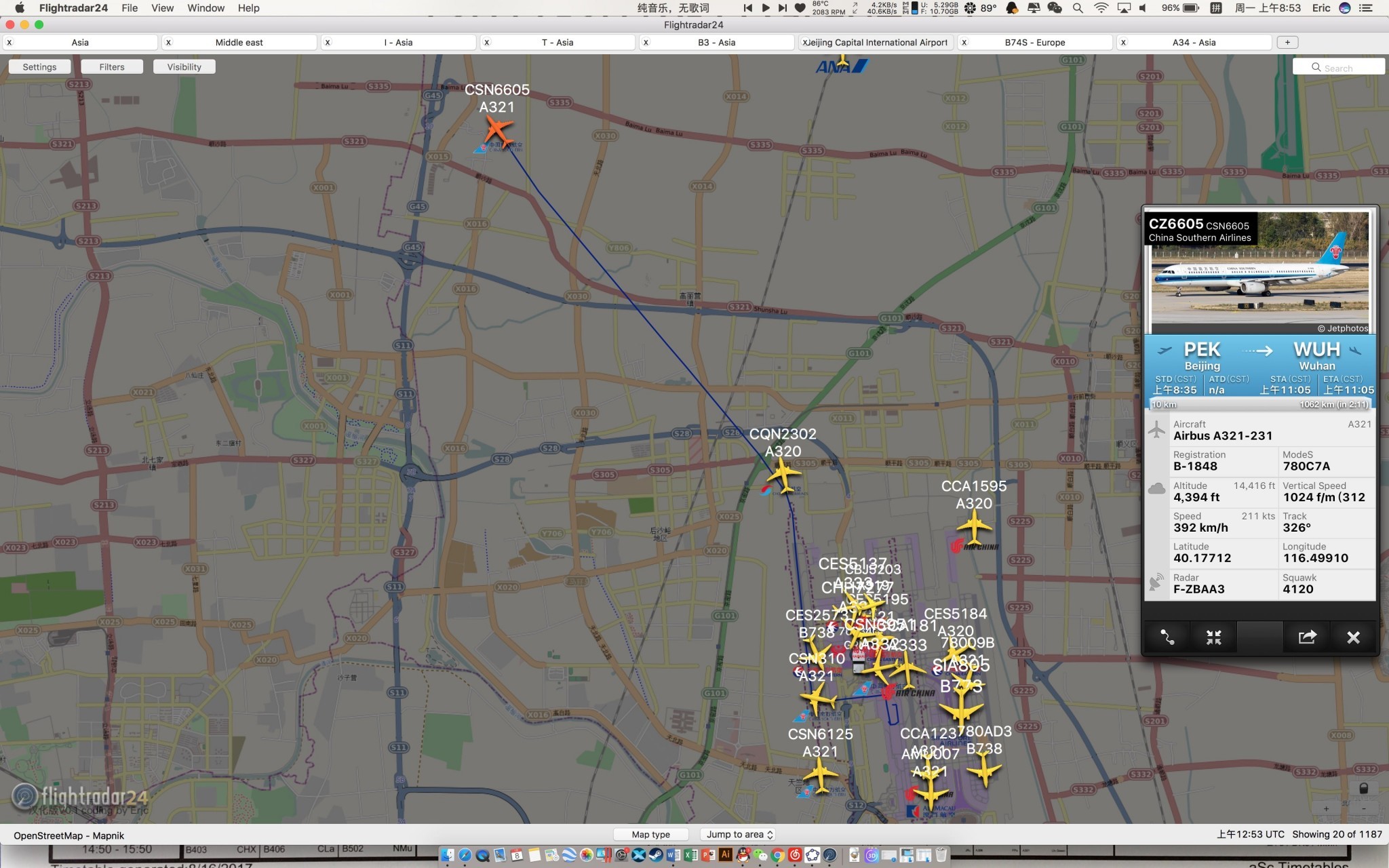Open Adobe Illustrator in the Dock
1389x868 pixels.
click(726, 855)
